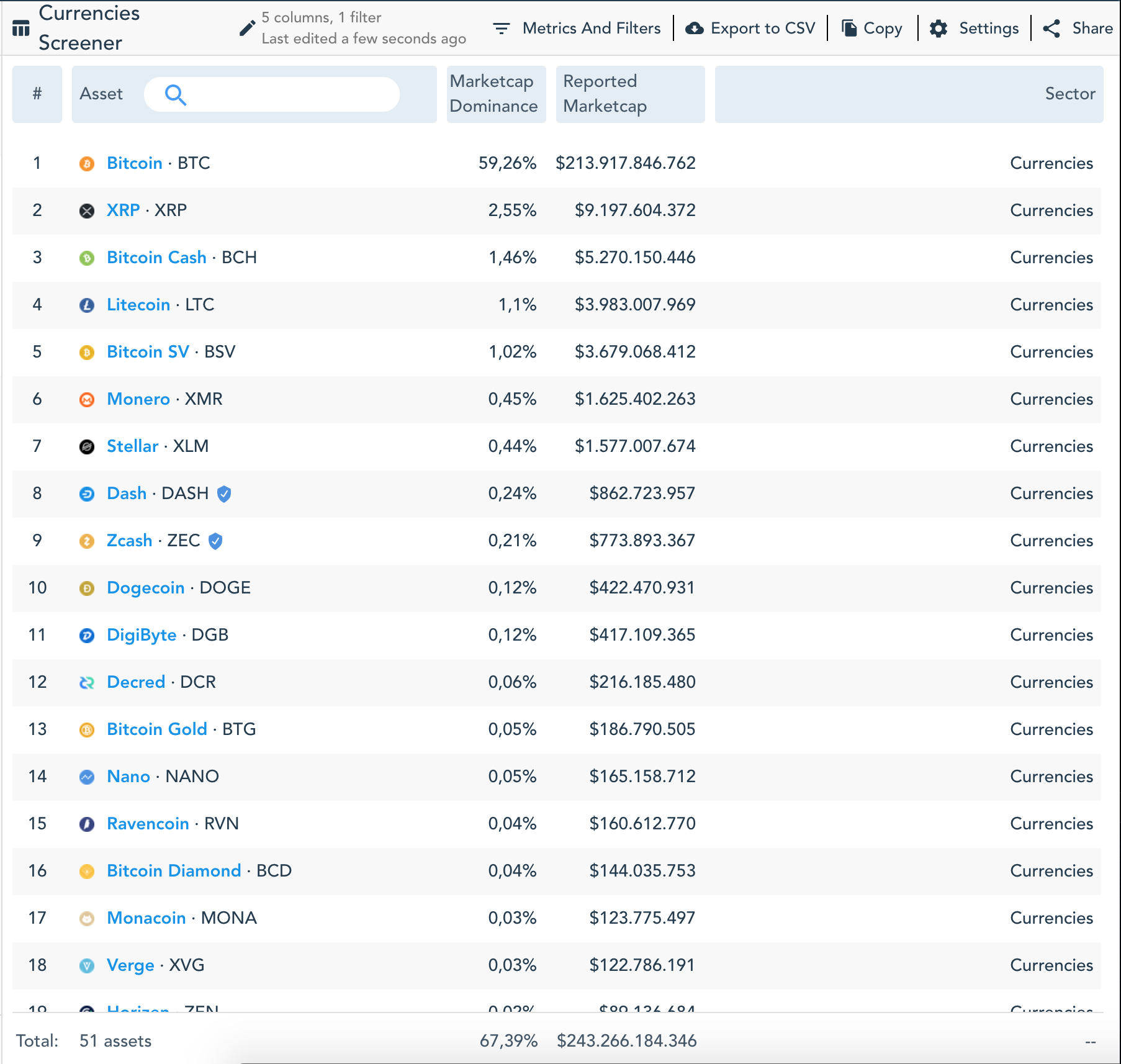Open the Bitcoin SV asset link
The image size is (1121, 1064).
click(148, 352)
